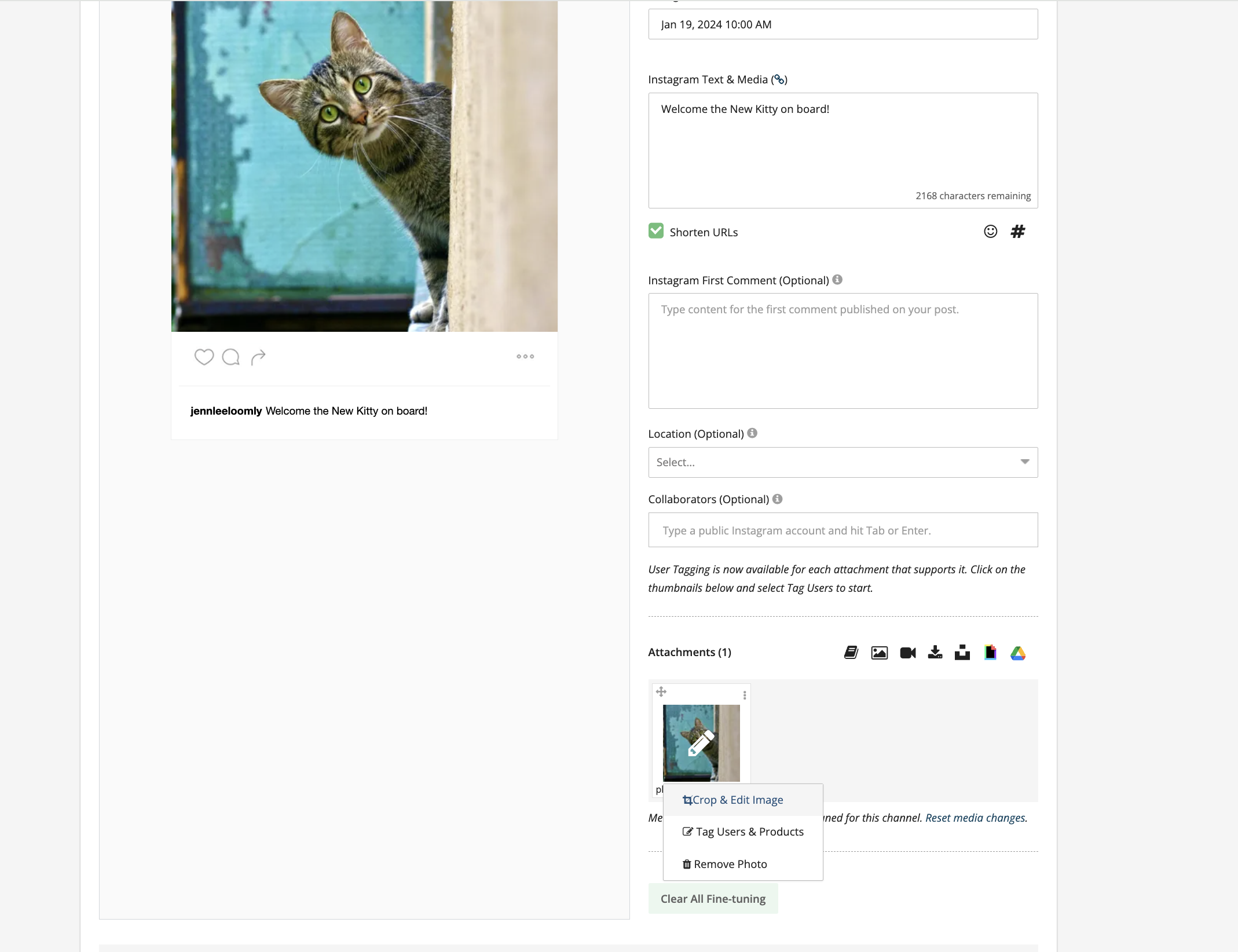Add a photo attachment via image icon

point(879,653)
